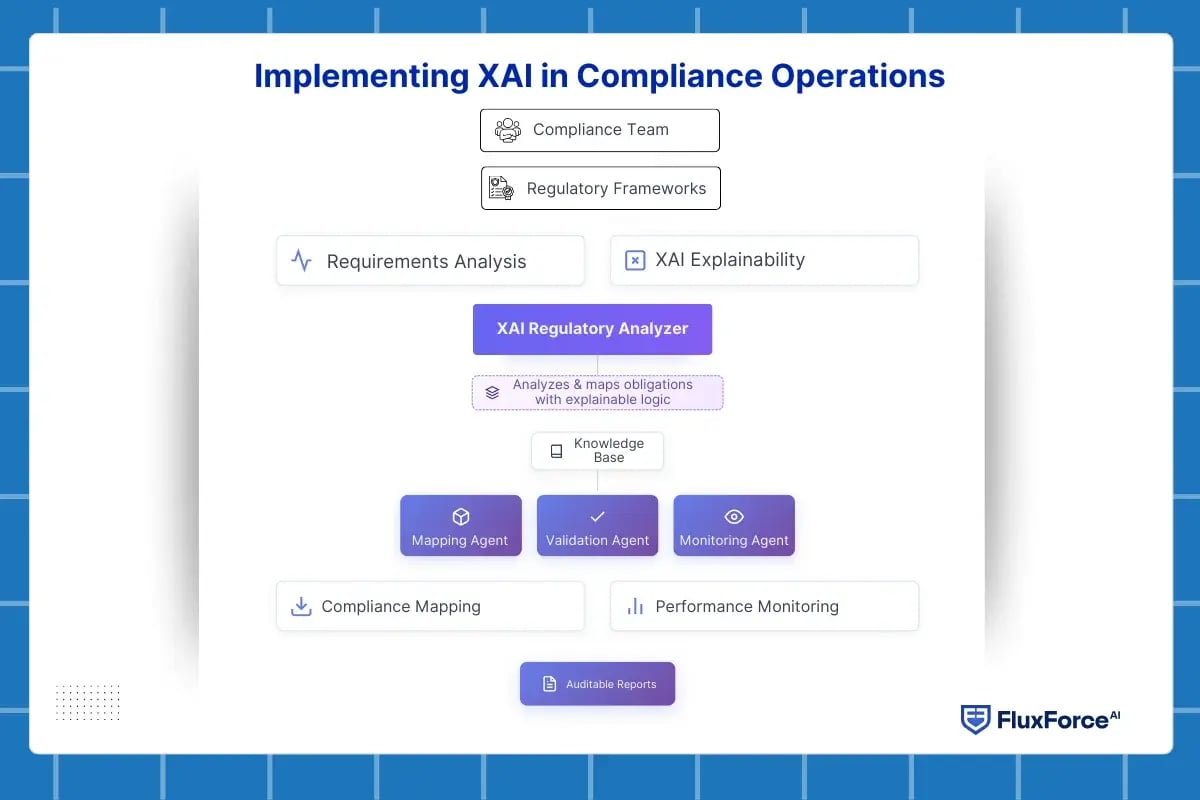The width and height of the screenshot is (1200, 800).
Task: Select the Mapping Agent node
Action: pyautogui.click(x=460, y=525)
